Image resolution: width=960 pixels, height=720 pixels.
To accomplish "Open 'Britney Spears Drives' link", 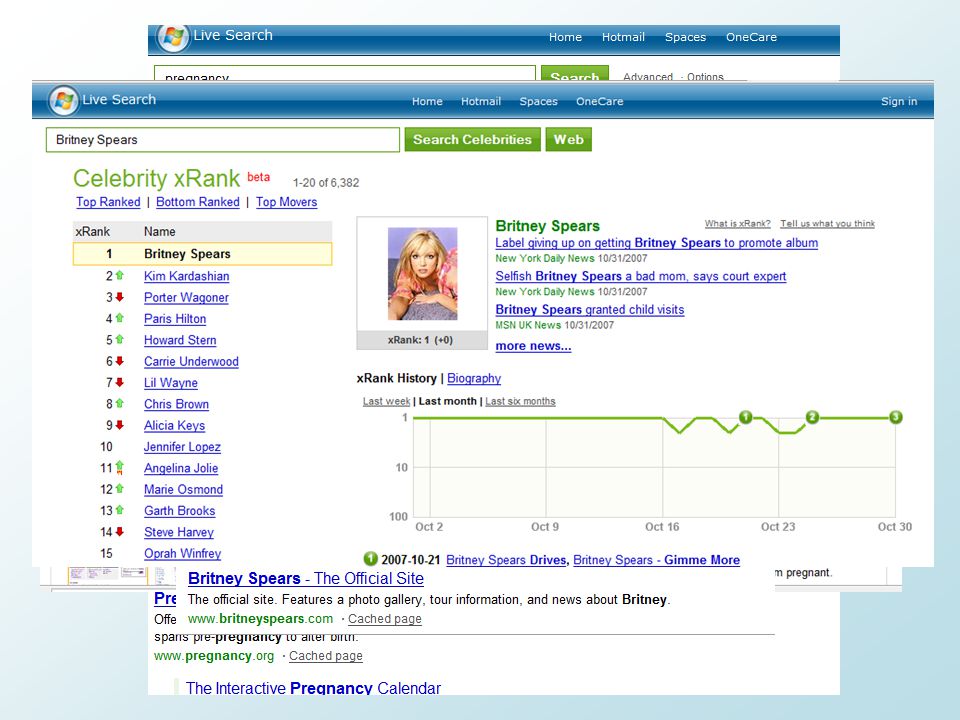I will pos(506,560).
